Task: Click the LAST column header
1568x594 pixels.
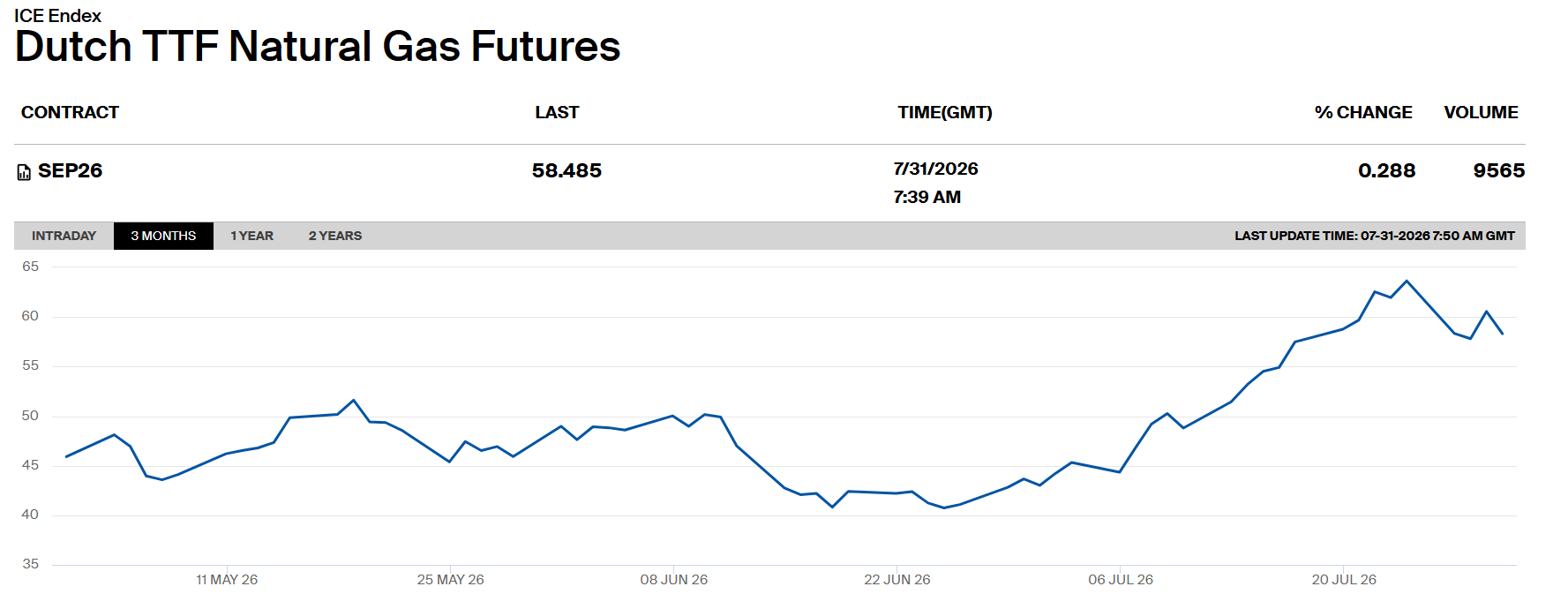Action: (557, 112)
